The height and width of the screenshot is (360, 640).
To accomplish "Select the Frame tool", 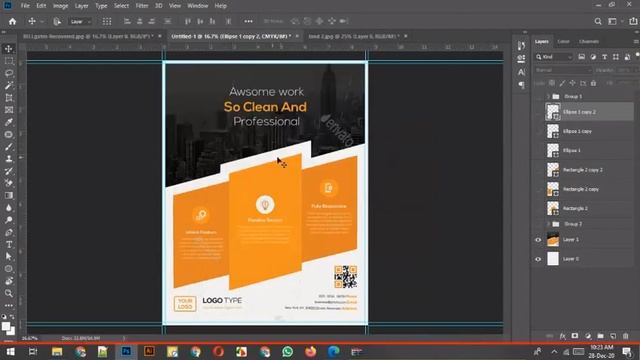I will pyautogui.click(x=9, y=110).
